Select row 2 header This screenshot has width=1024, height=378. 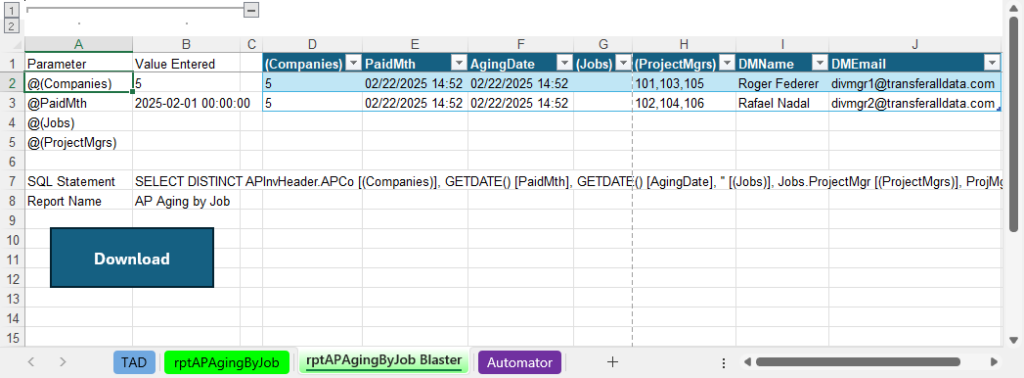click(12, 83)
